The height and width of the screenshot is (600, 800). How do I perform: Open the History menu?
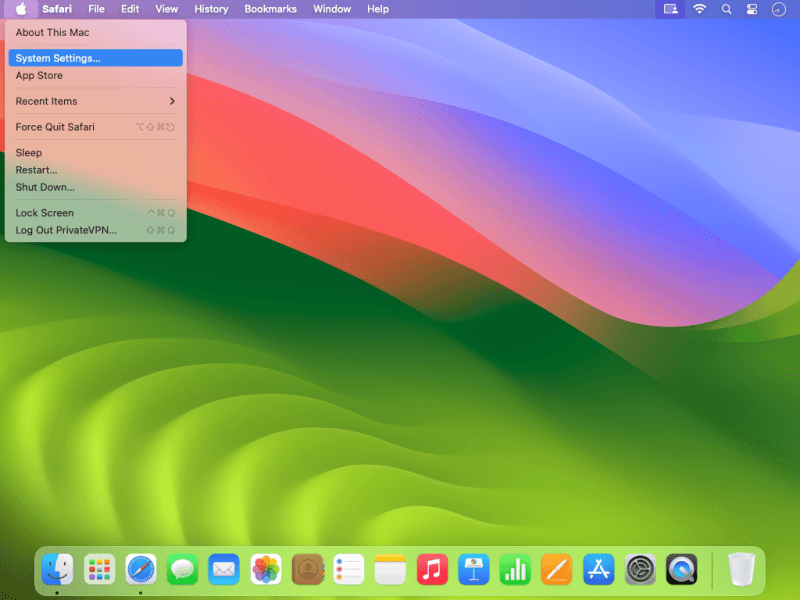211,9
